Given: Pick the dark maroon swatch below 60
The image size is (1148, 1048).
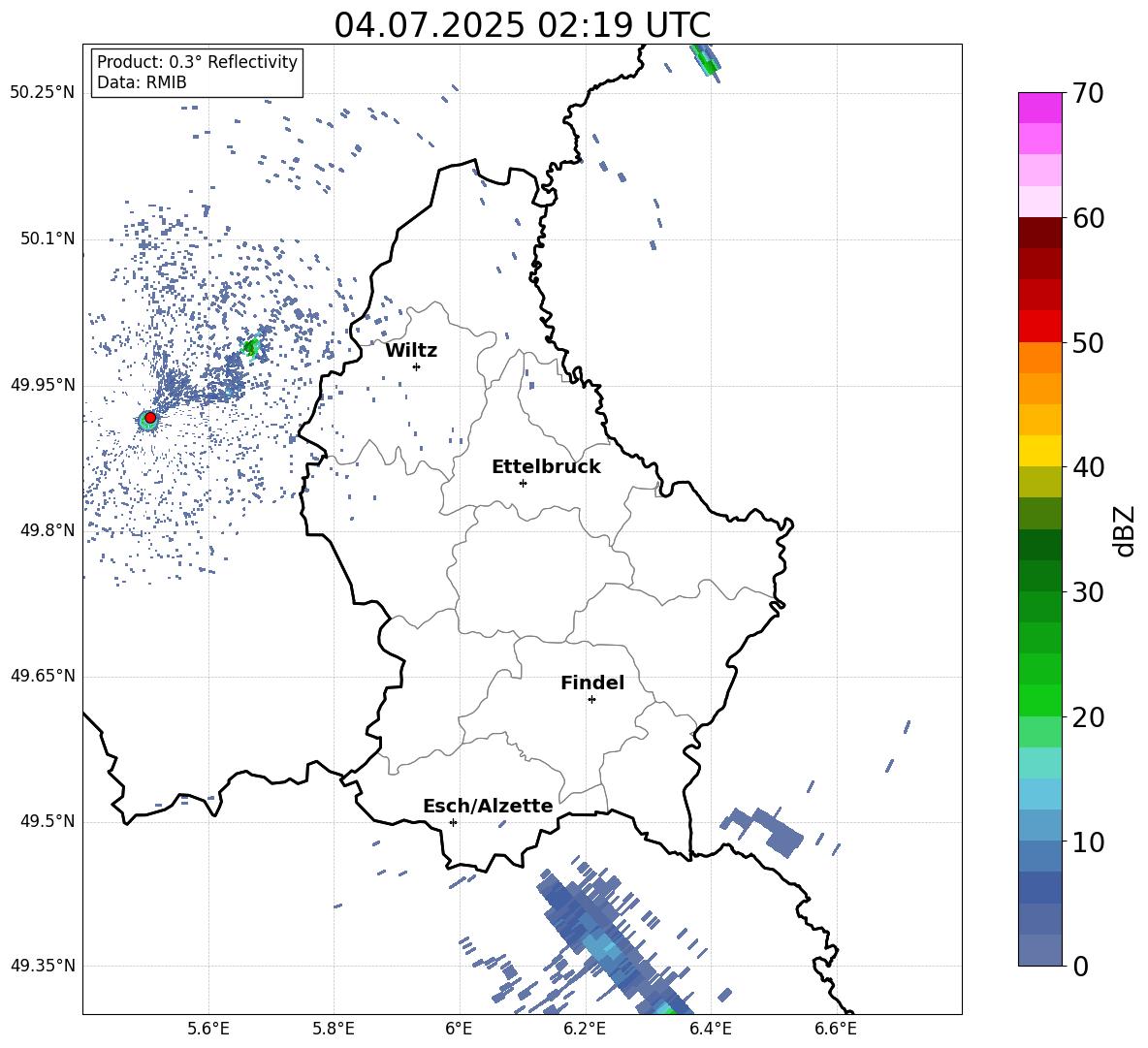Looking at the screenshot, I should pyautogui.click(x=1040, y=233).
